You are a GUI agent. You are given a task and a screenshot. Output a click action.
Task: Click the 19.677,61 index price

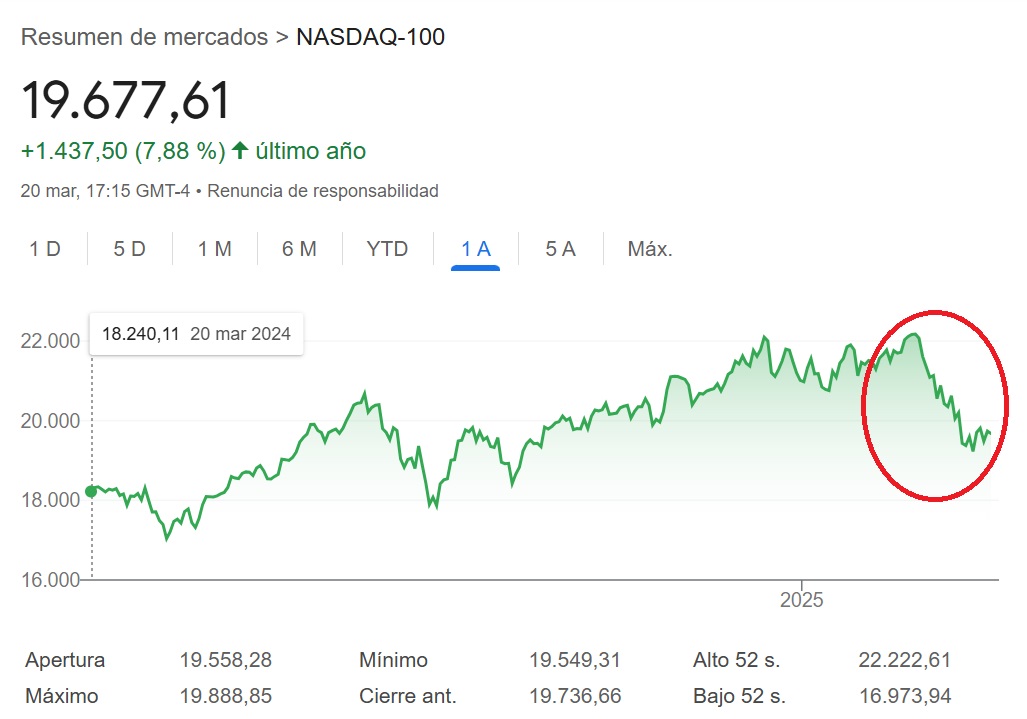tap(126, 100)
